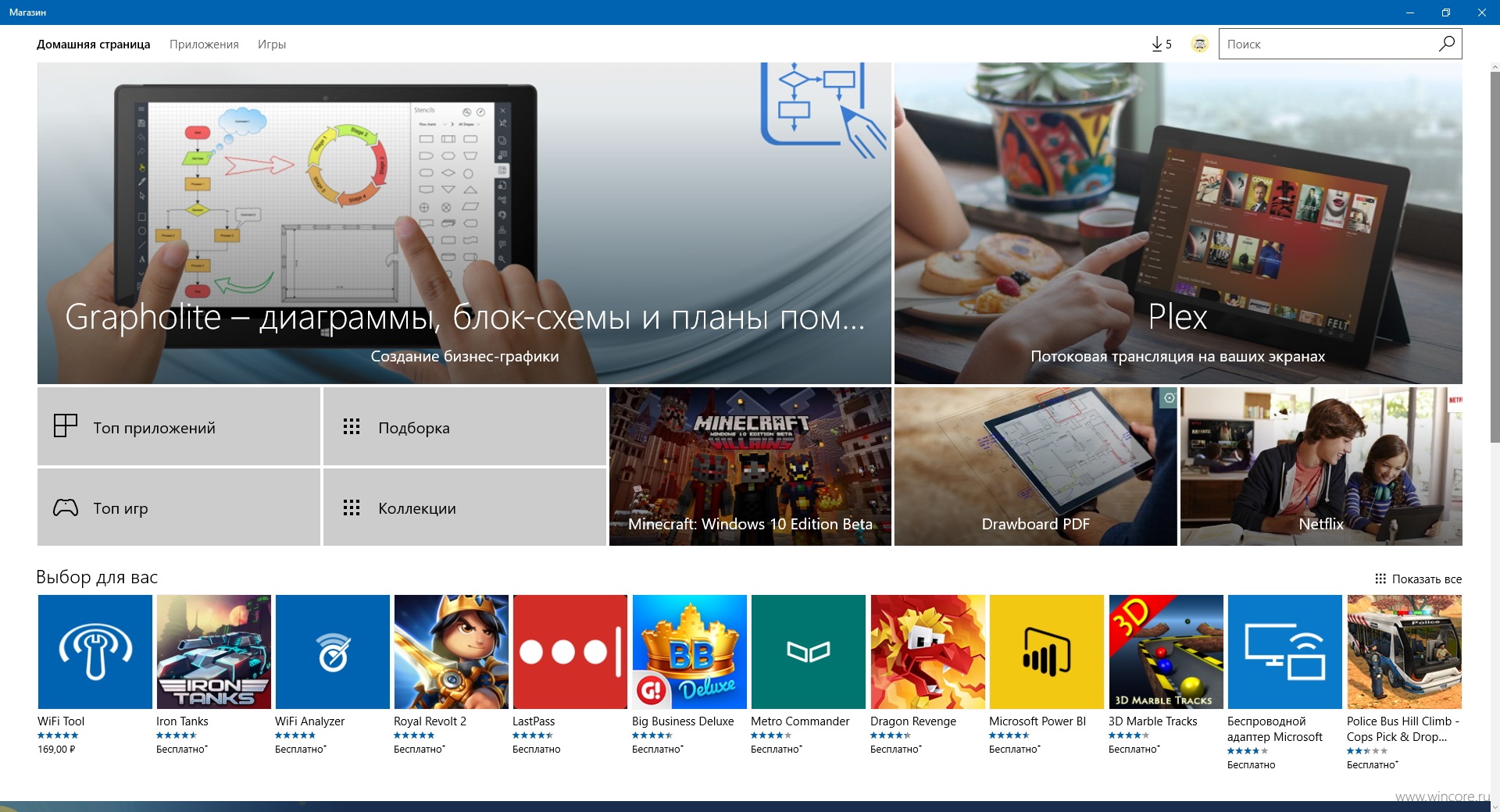Image resolution: width=1500 pixels, height=812 pixels.
Task: Open 3D Marble Tracks app icon
Action: pos(1166,652)
